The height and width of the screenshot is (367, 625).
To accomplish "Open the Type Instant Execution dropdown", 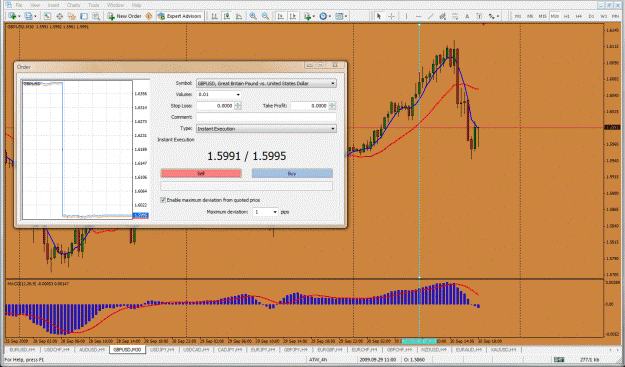I will (x=266, y=129).
